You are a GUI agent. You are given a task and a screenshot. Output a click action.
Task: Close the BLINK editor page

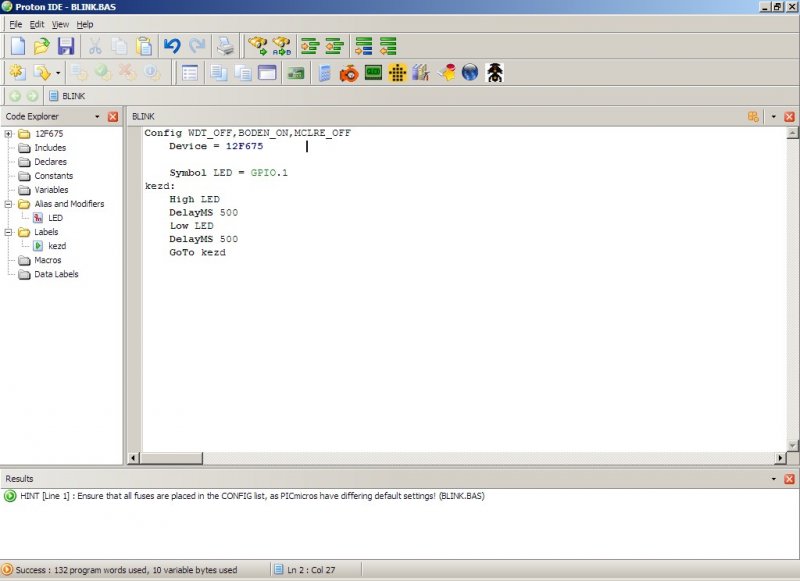(789, 117)
